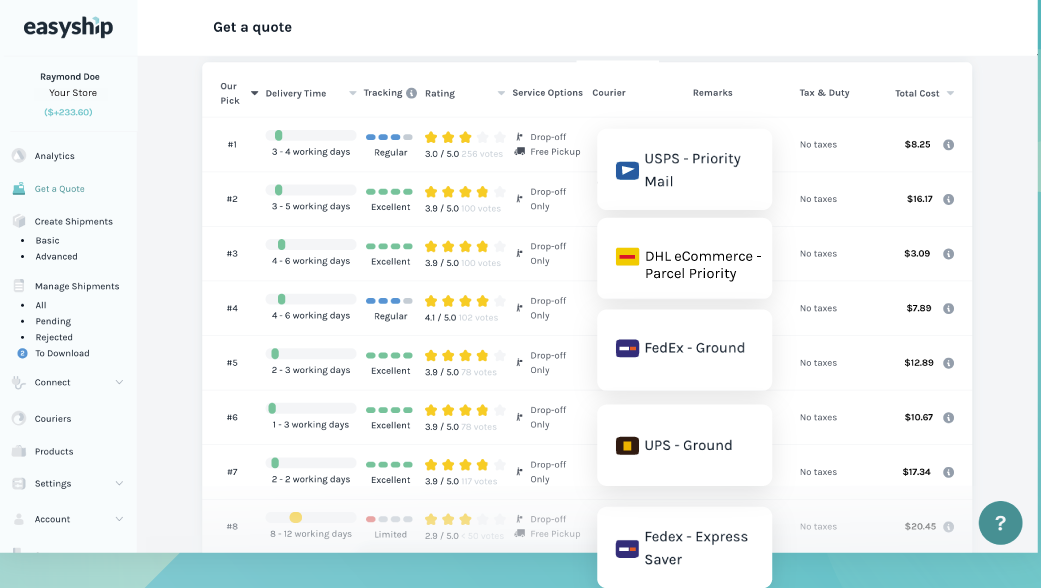1041x588 pixels.
Task: Click the Analytics sidebar icon
Action: pyautogui.click(x=19, y=156)
